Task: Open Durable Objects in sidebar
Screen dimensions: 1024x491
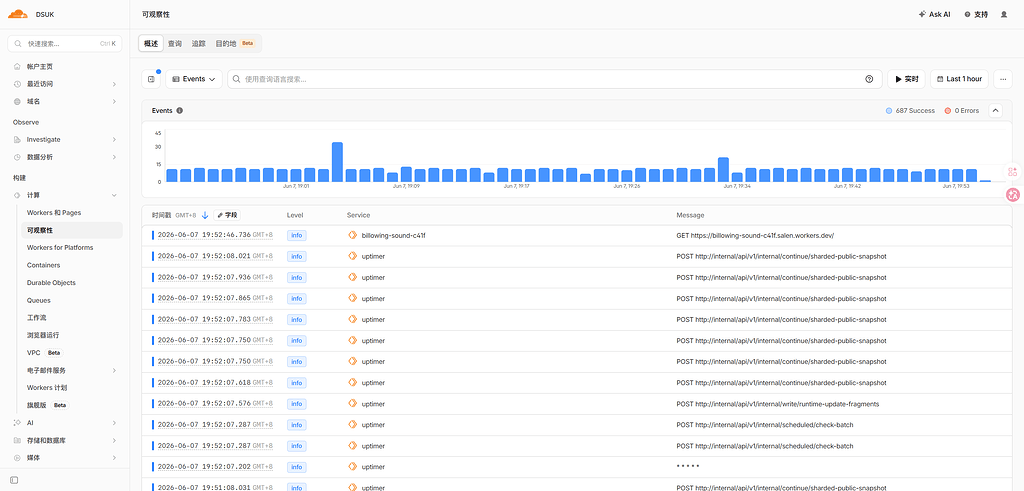Action: tap(51, 283)
